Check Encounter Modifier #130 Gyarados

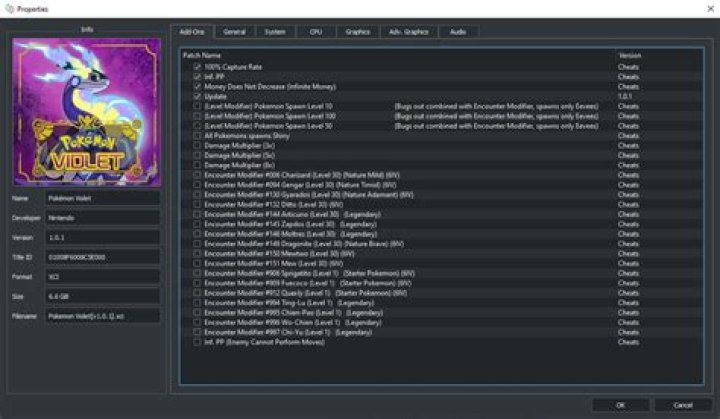tap(197, 195)
